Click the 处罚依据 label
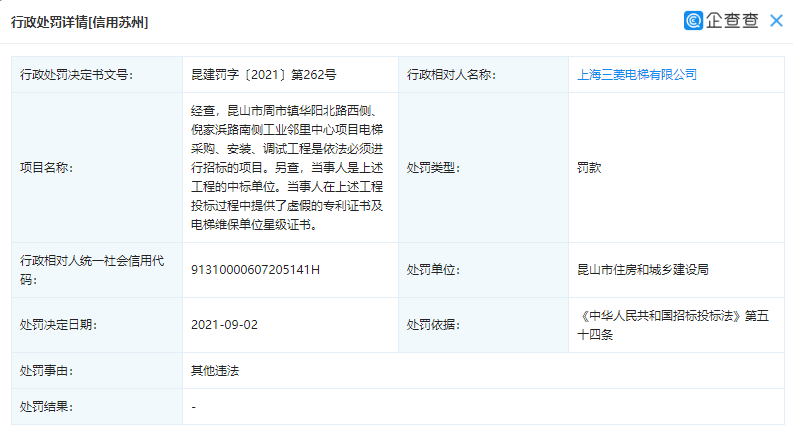Screen dimensions: 793x432 tap(433, 325)
